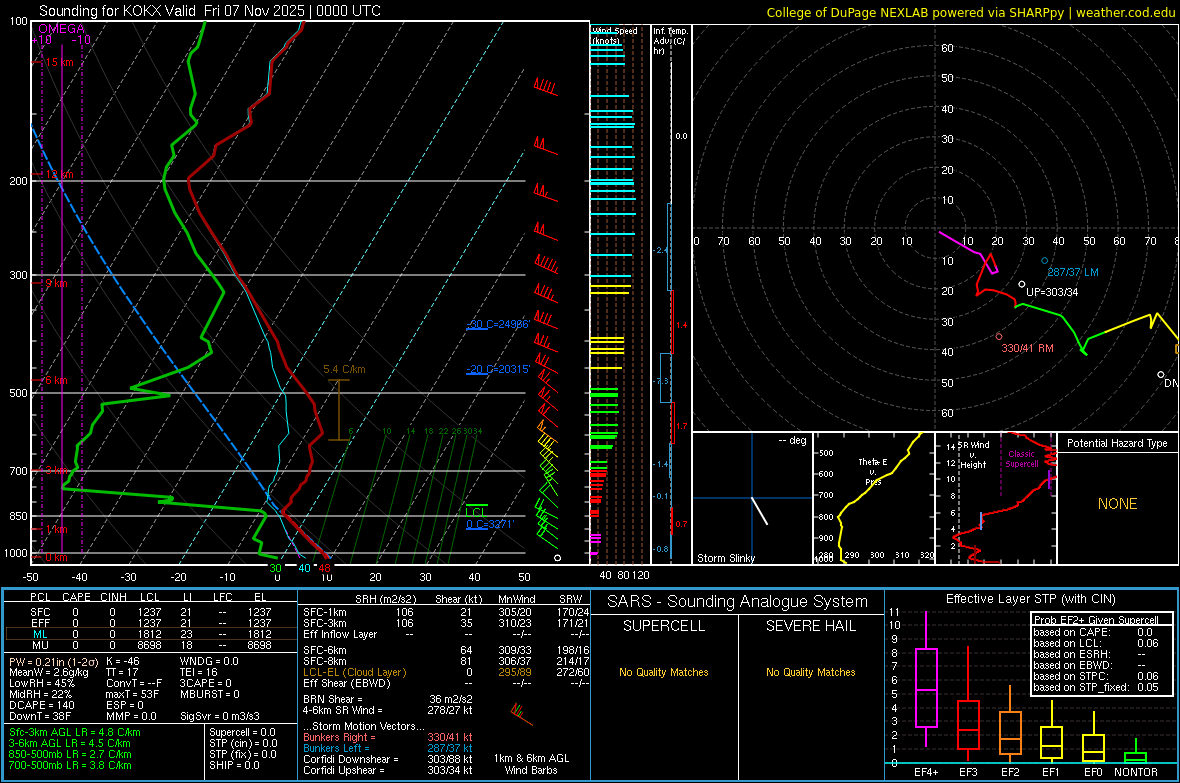Click the SigSvr = 0 m3/s3 value
The height and width of the screenshot is (783, 1180).
[220, 716]
